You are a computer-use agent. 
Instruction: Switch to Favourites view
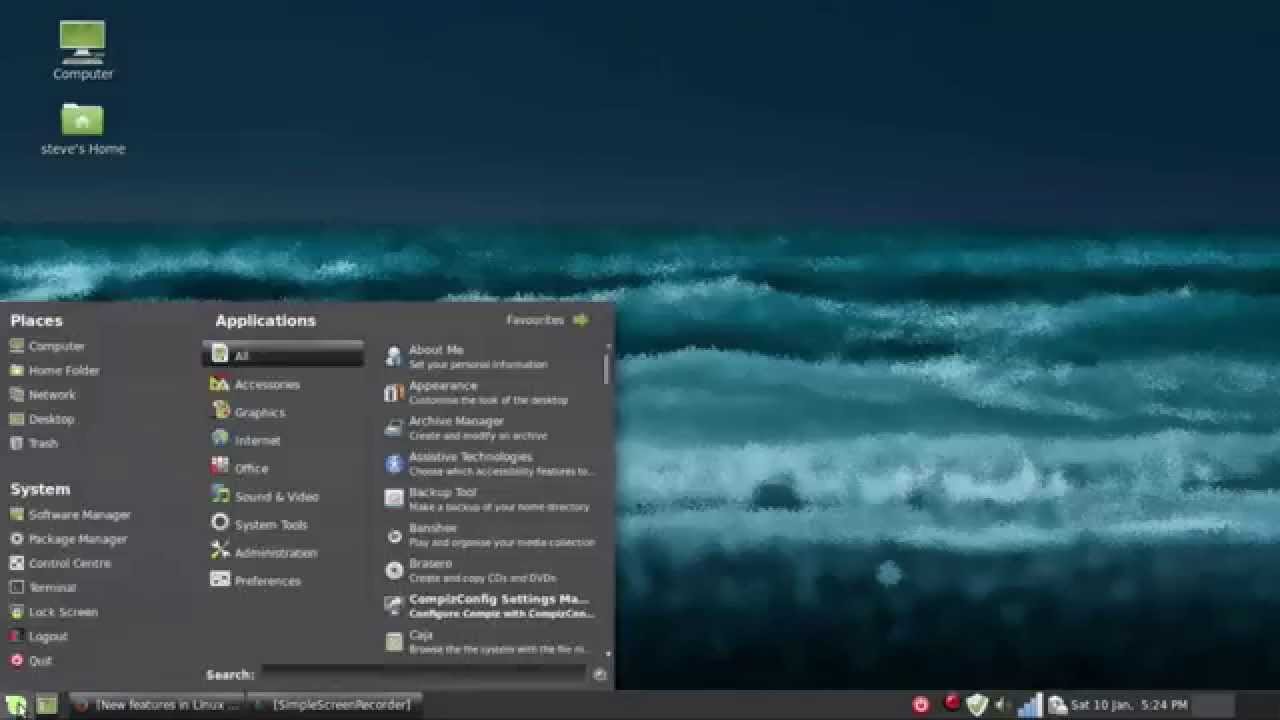547,320
